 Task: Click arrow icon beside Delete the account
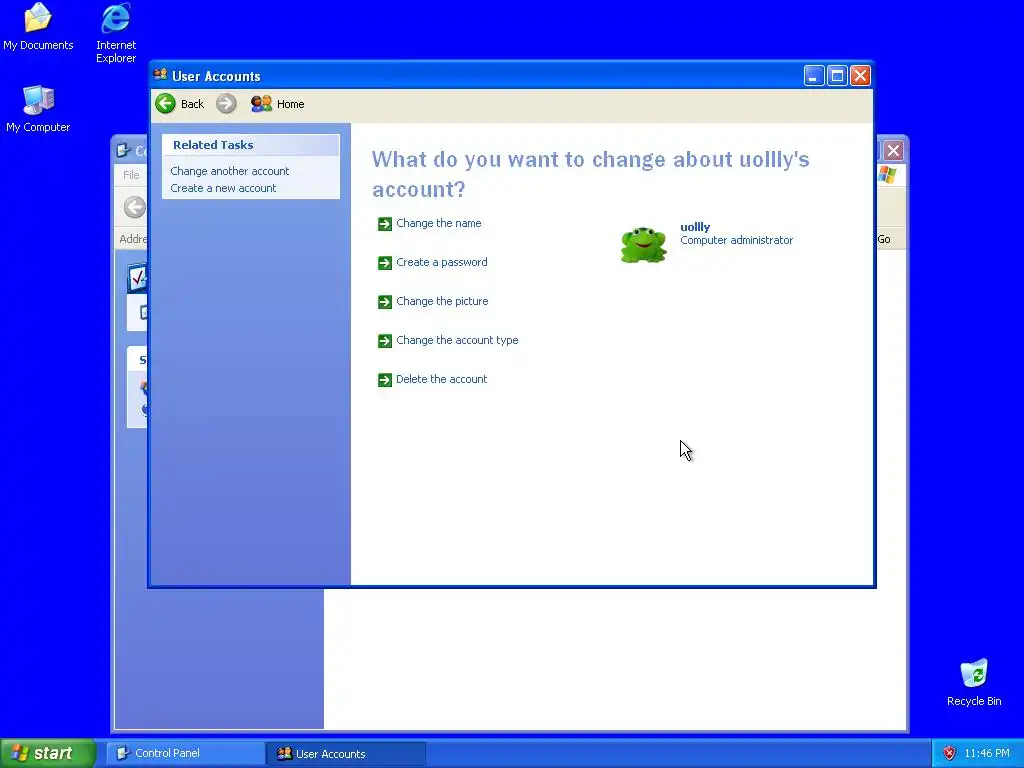[x=385, y=379]
